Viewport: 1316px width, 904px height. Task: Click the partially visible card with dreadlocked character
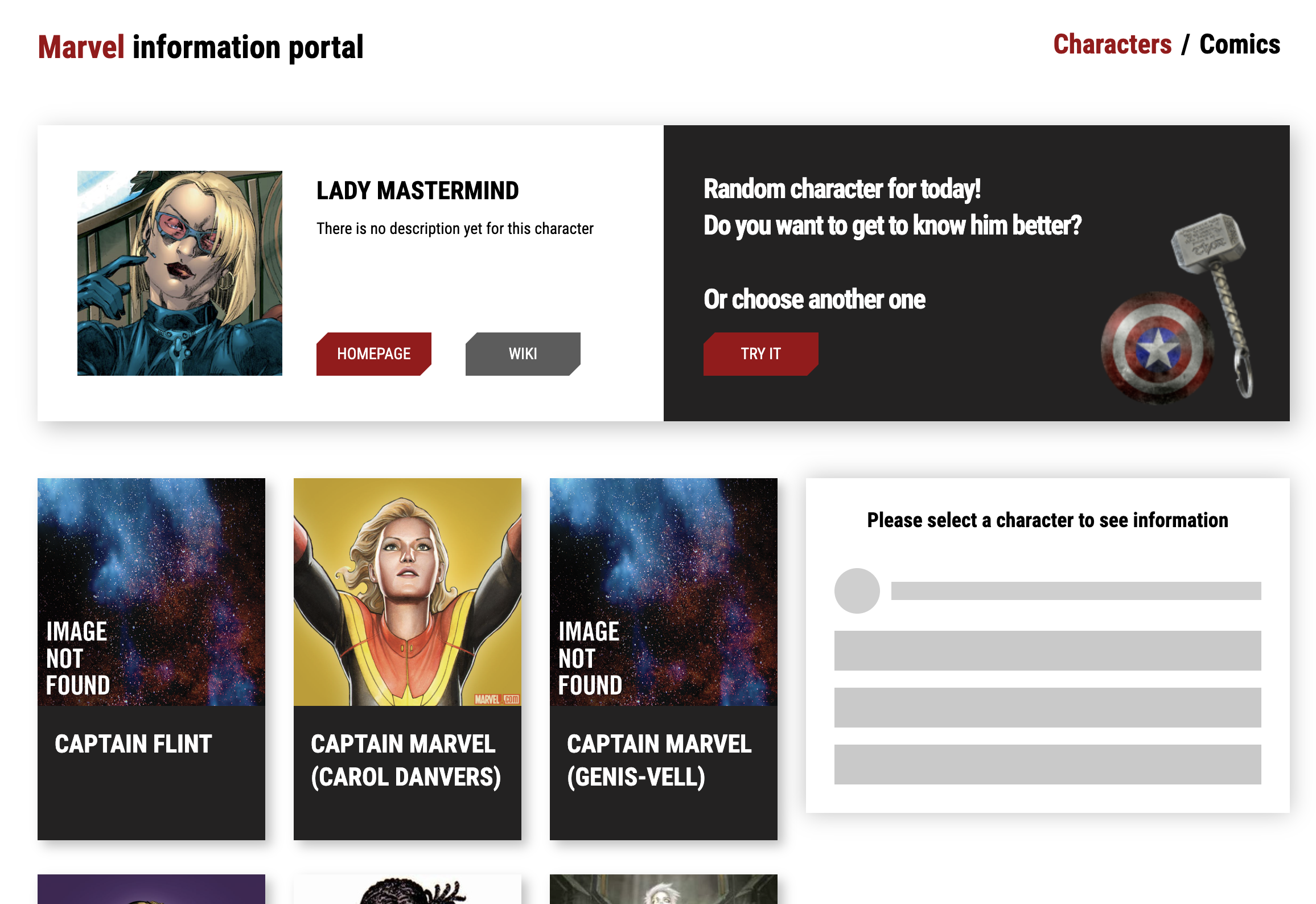[x=408, y=889]
